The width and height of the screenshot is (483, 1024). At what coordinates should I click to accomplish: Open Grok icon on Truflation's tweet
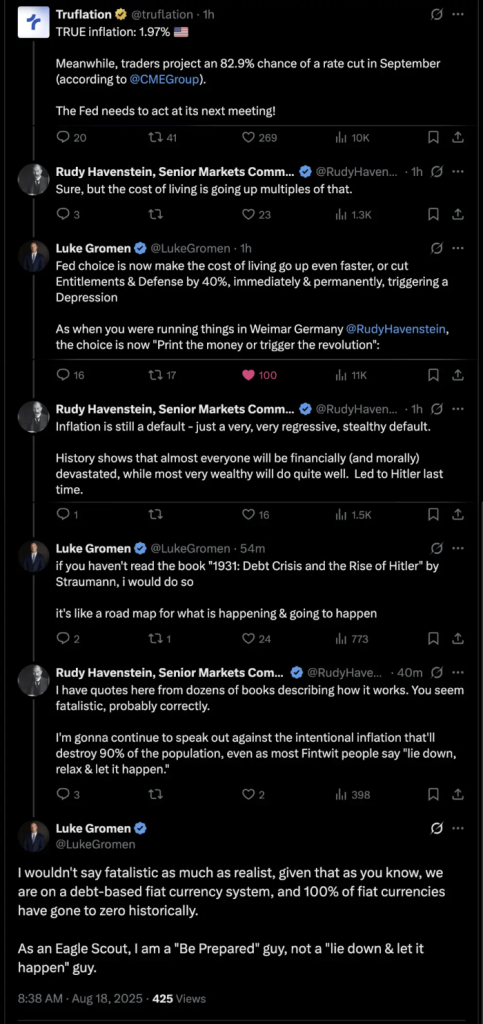[x=437, y=14]
